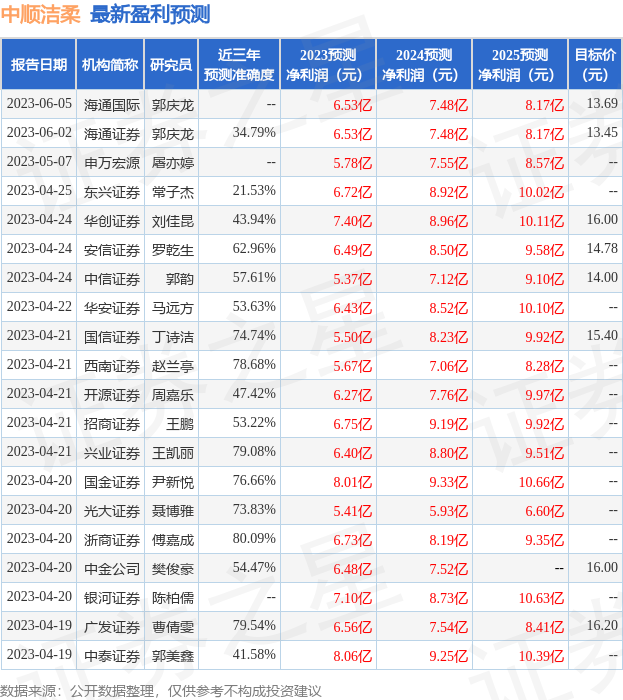623x700 pixels.
Task: Click the 2024预测净利润 column header
Action: click(424, 65)
